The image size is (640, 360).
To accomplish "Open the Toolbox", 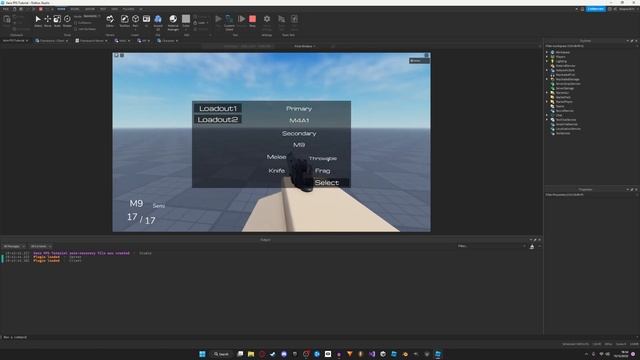I will tap(124, 21).
